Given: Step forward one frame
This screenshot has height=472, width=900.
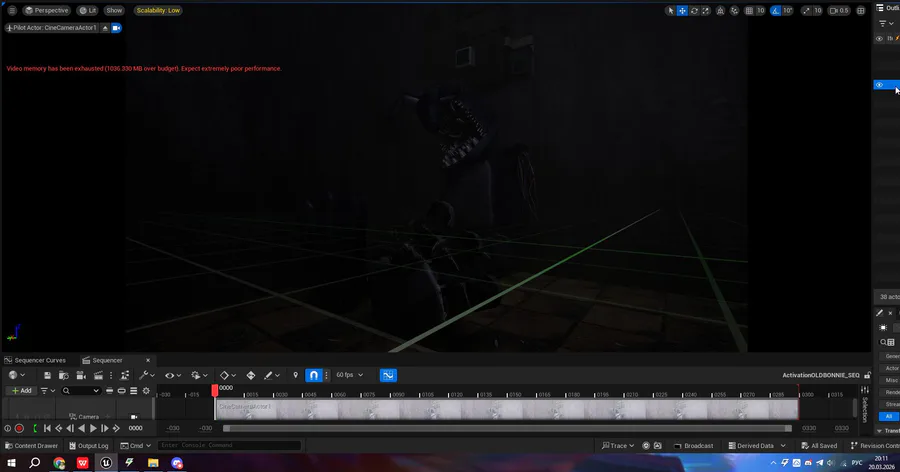Looking at the screenshot, I should pos(104,428).
